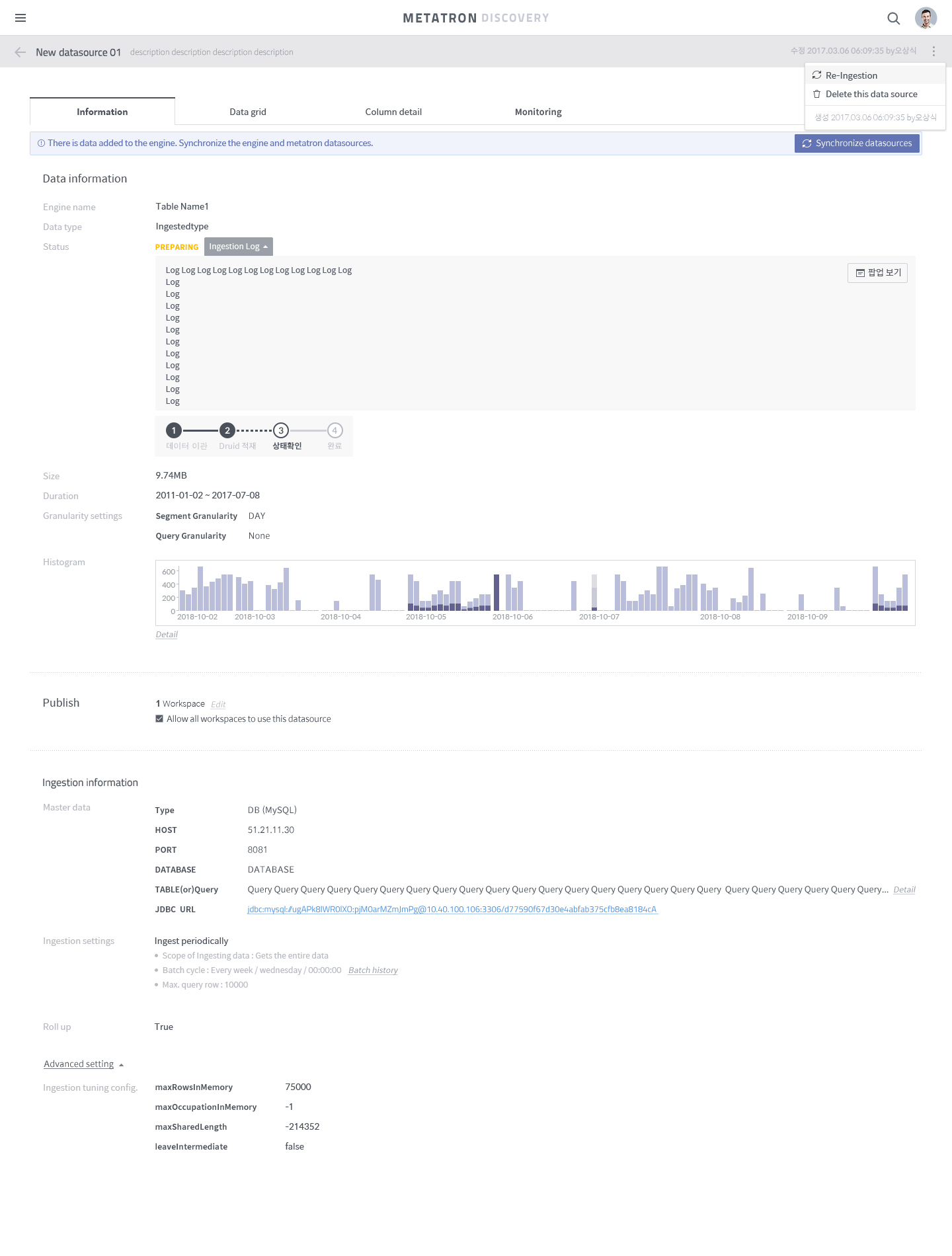
Task: Go back using the left arrow
Action: coord(20,52)
